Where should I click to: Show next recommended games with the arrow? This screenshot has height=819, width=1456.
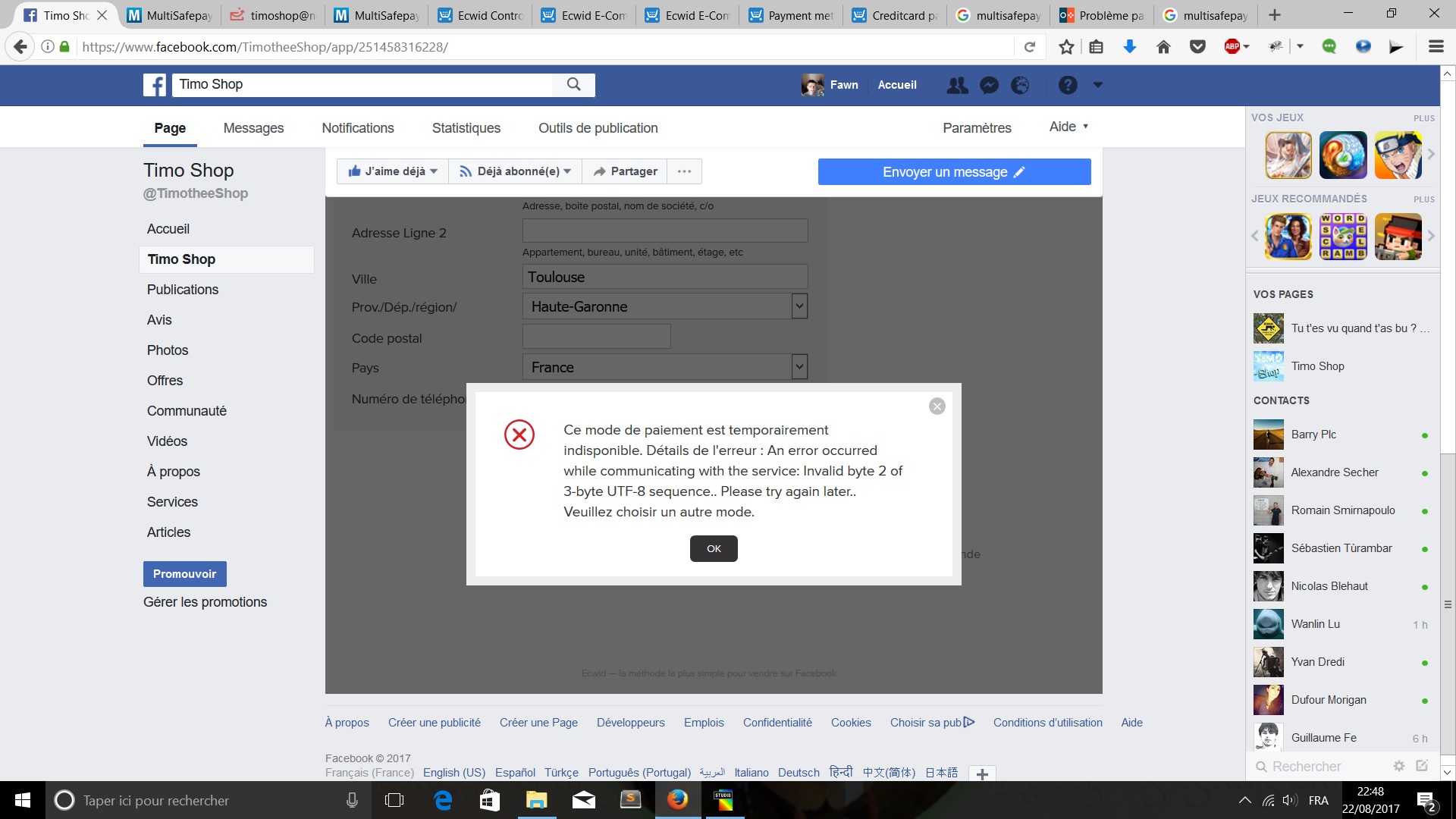coord(1431,236)
